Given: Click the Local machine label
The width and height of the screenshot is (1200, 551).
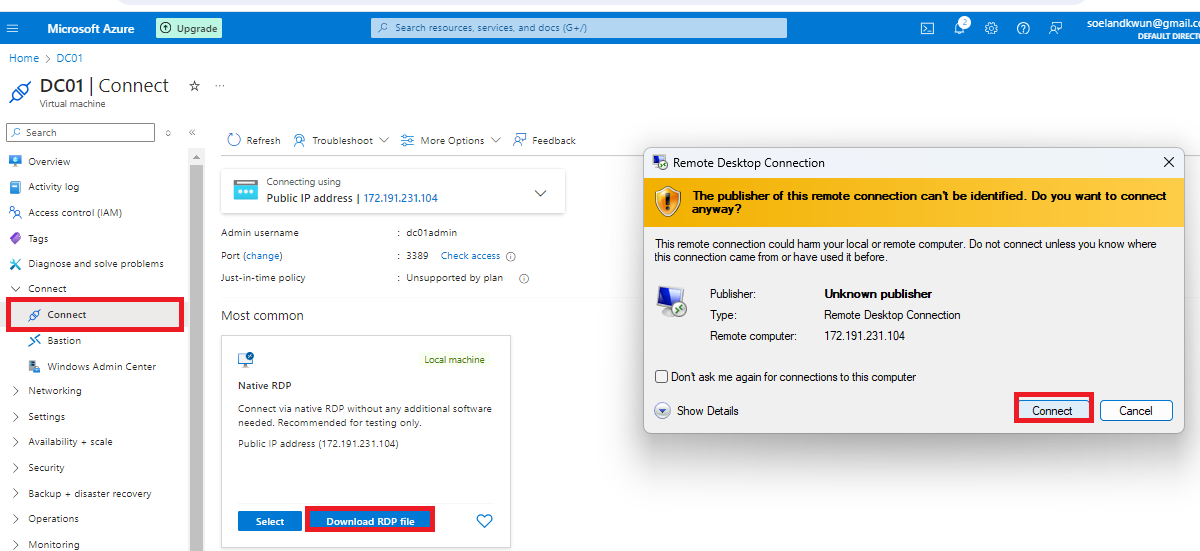Looking at the screenshot, I should point(454,360).
